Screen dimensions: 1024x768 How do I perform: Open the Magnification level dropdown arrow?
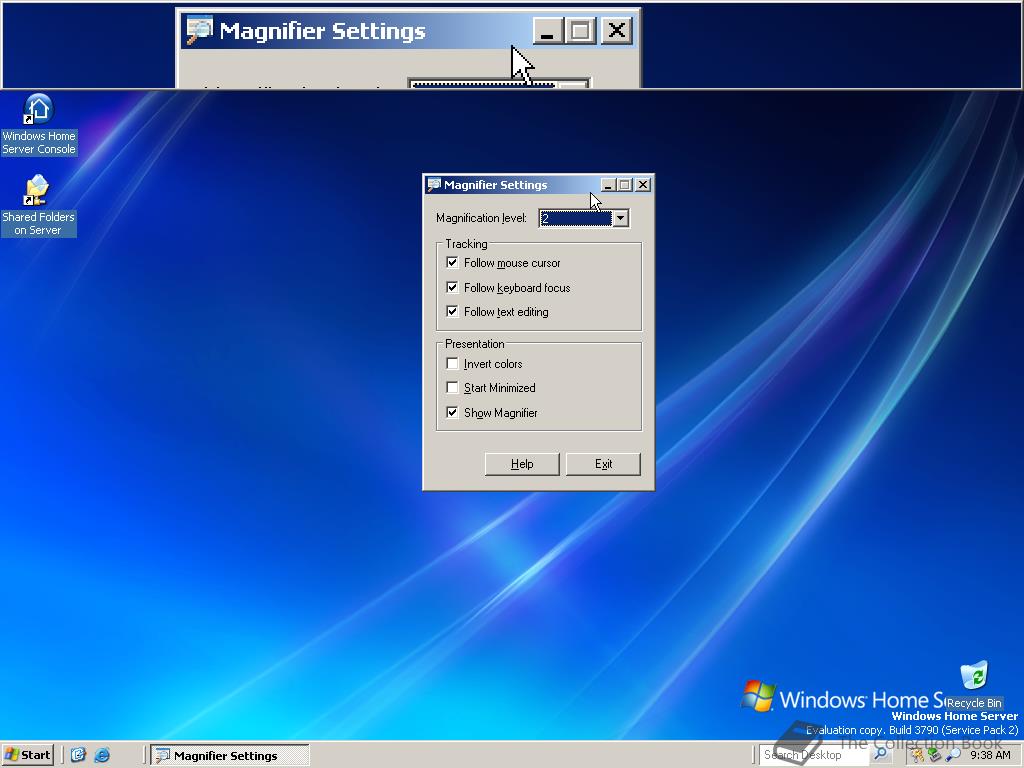click(x=620, y=218)
